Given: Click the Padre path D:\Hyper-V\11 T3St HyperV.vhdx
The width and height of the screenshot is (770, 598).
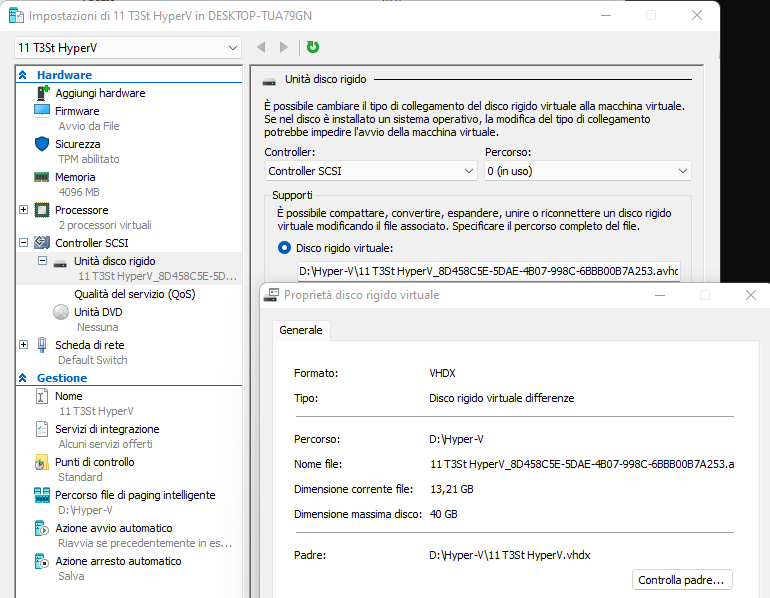Looking at the screenshot, I should (x=510, y=555).
